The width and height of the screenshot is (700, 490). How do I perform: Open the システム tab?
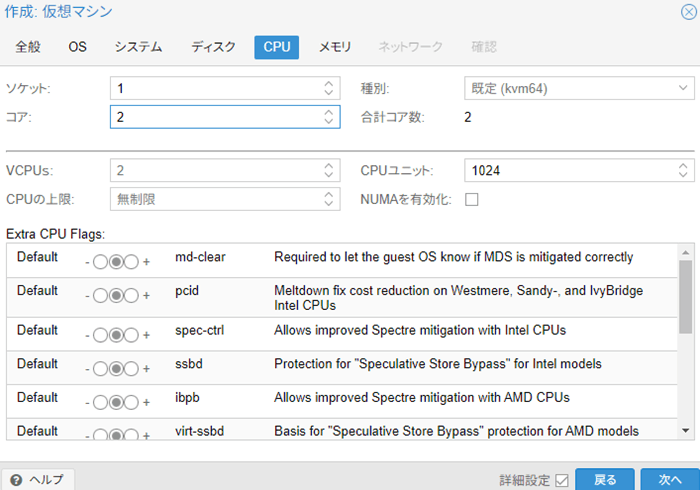[x=138, y=47]
